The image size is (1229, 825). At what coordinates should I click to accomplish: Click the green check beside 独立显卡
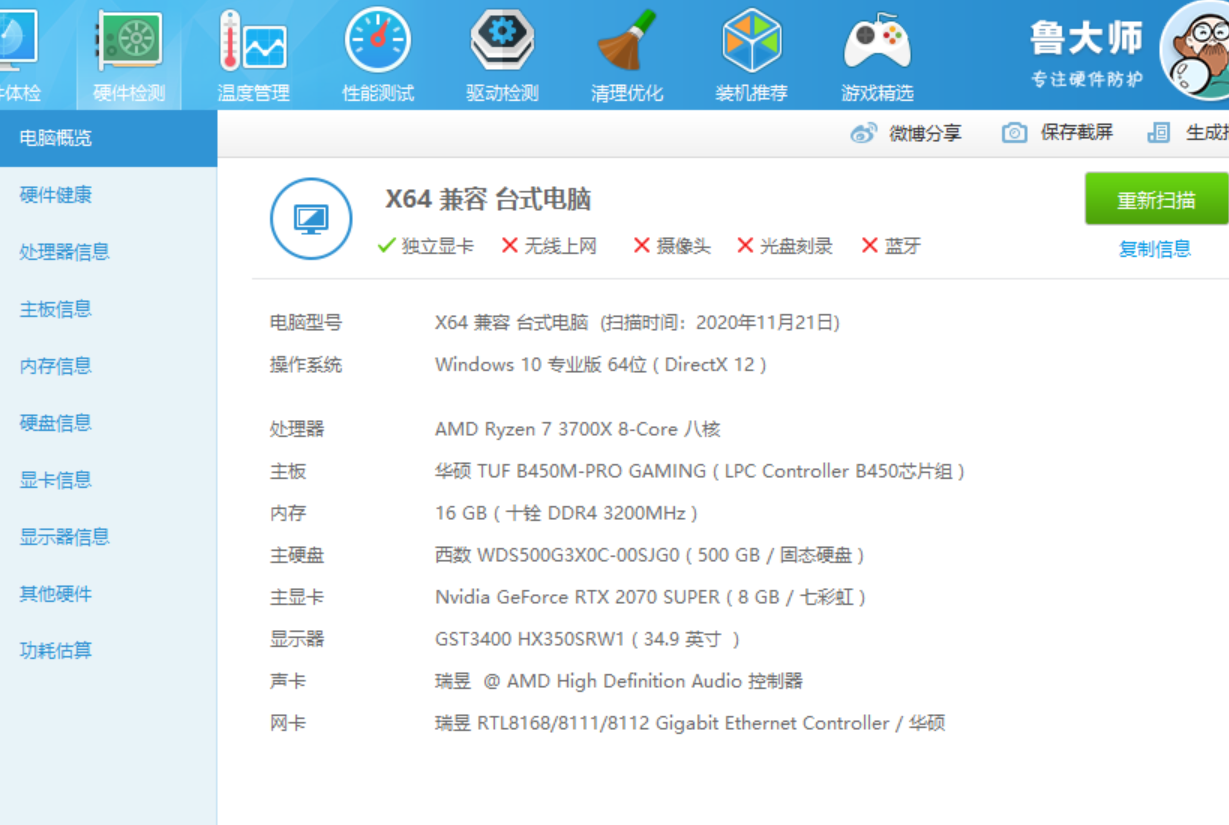point(386,246)
